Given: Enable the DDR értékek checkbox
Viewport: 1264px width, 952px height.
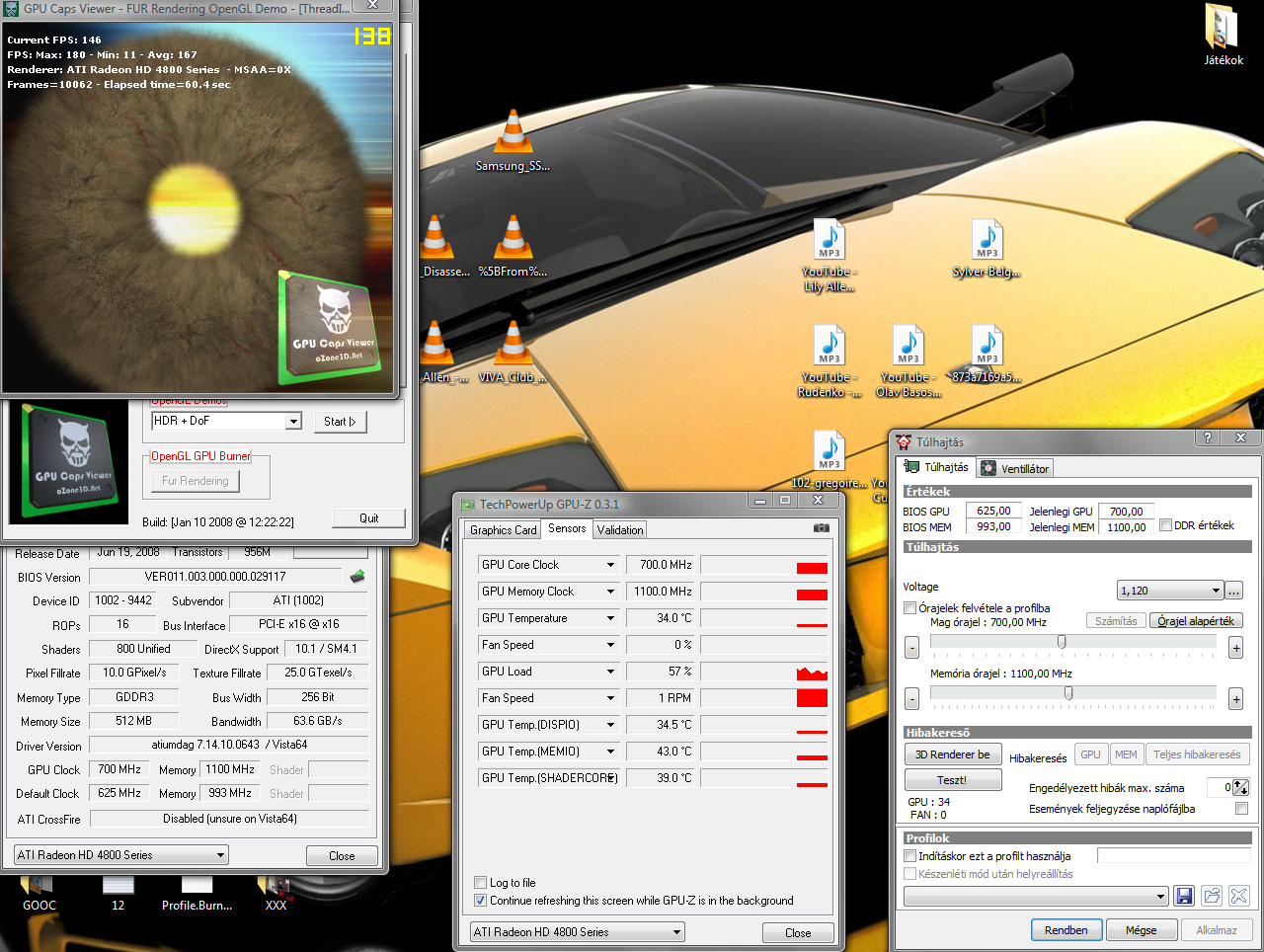Looking at the screenshot, I should tap(1165, 525).
